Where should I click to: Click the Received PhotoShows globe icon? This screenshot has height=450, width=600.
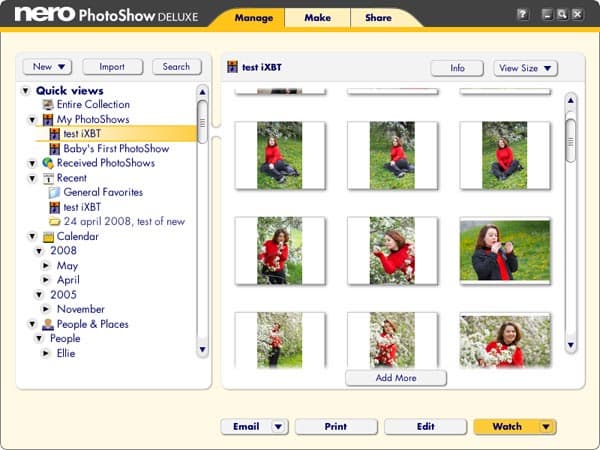click(x=48, y=163)
